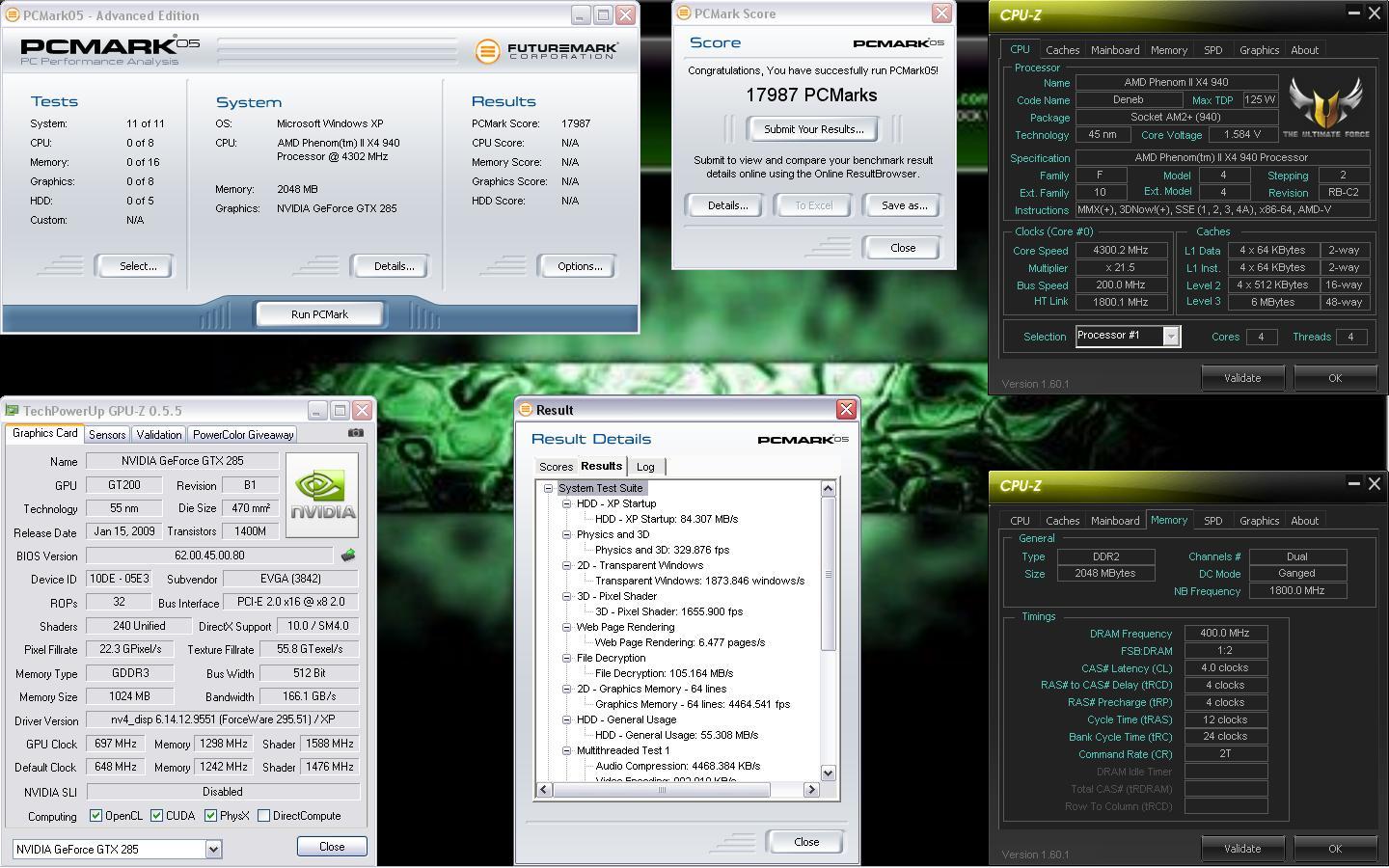Open the GPU selection dropdown in GPU-Z

pyautogui.click(x=213, y=850)
